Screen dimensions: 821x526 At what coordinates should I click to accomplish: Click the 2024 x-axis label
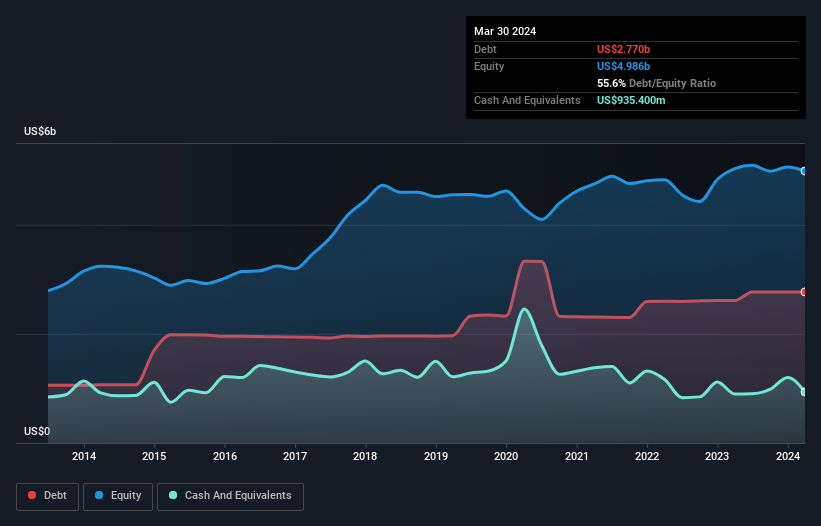(x=788, y=456)
